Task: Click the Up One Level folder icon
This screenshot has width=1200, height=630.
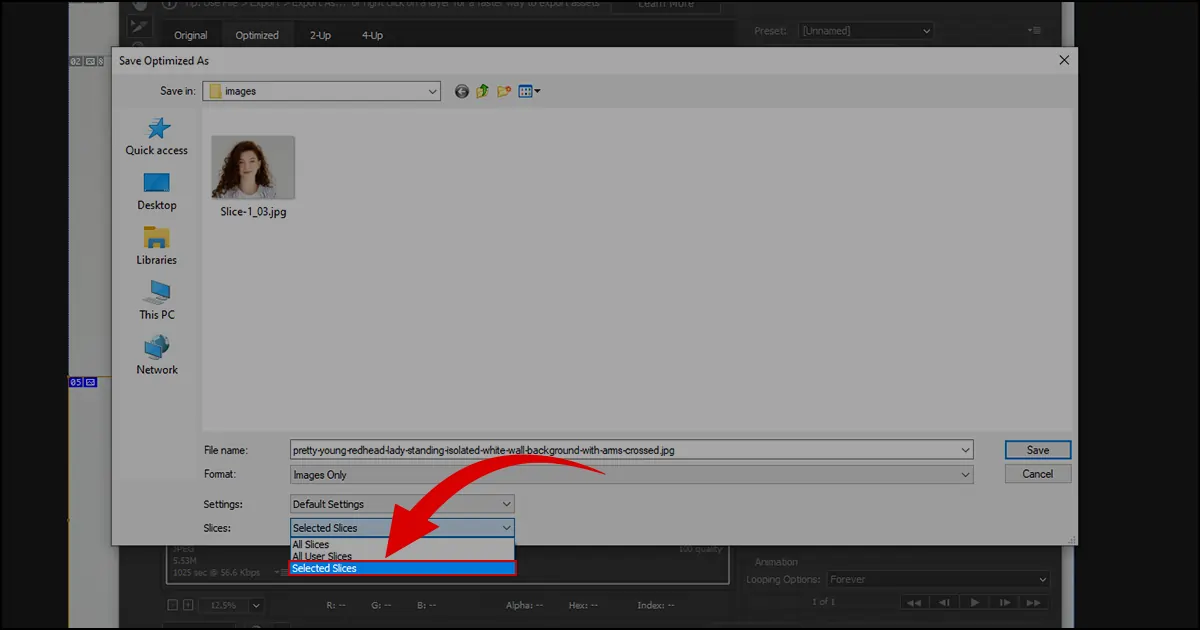Action: [x=483, y=91]
